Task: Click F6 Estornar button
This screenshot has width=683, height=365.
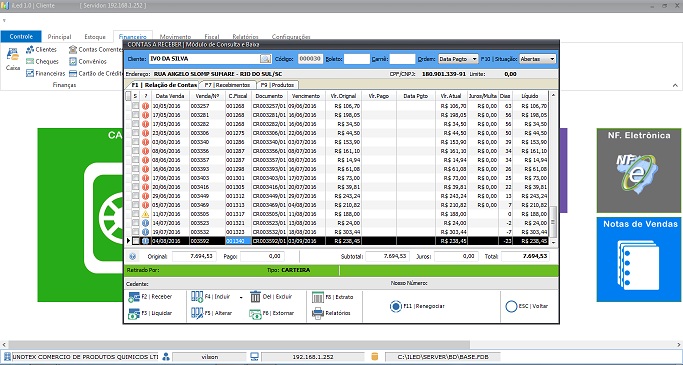Action: click(x=271, y=313)
